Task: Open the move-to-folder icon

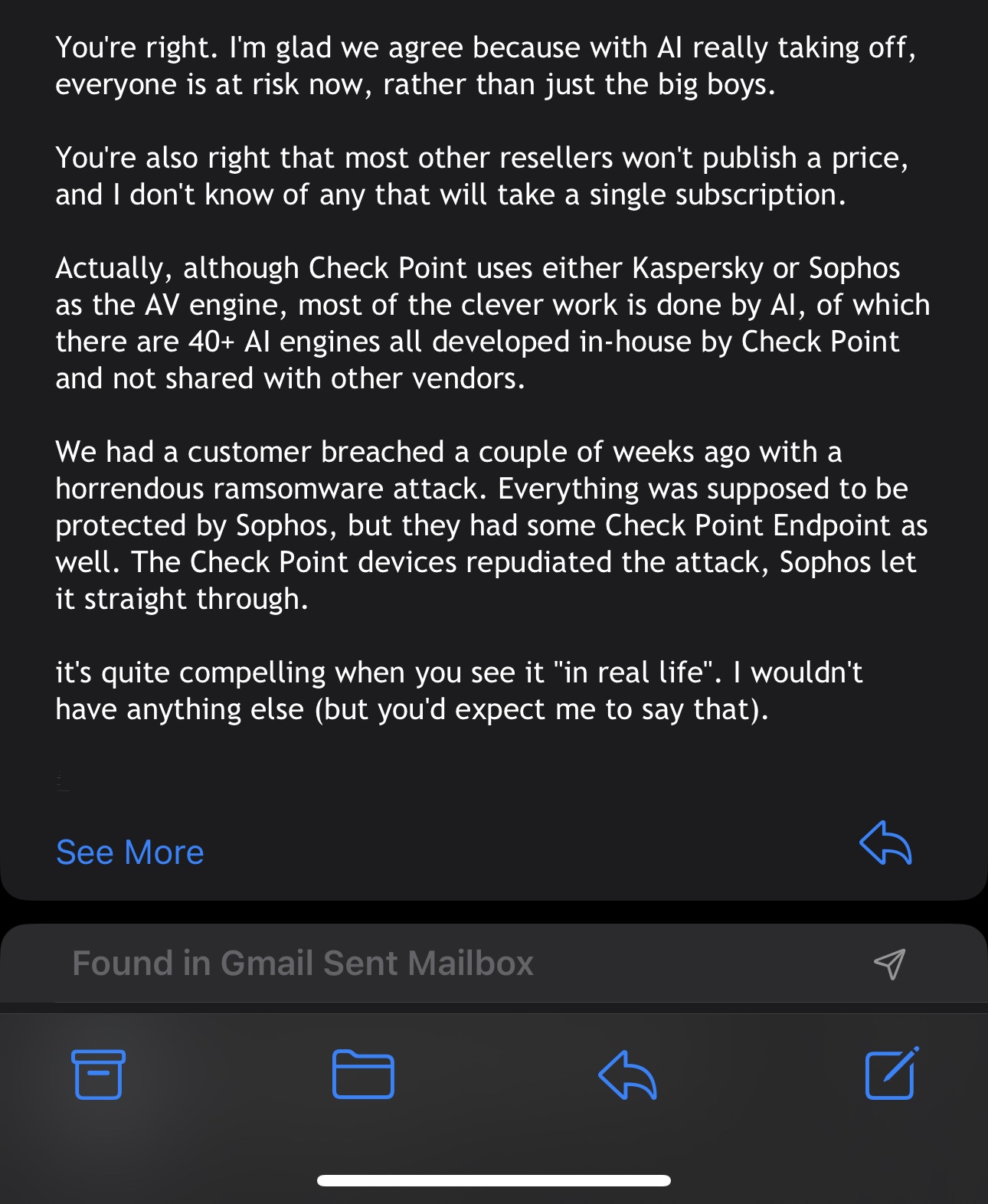Action: 363,1074
